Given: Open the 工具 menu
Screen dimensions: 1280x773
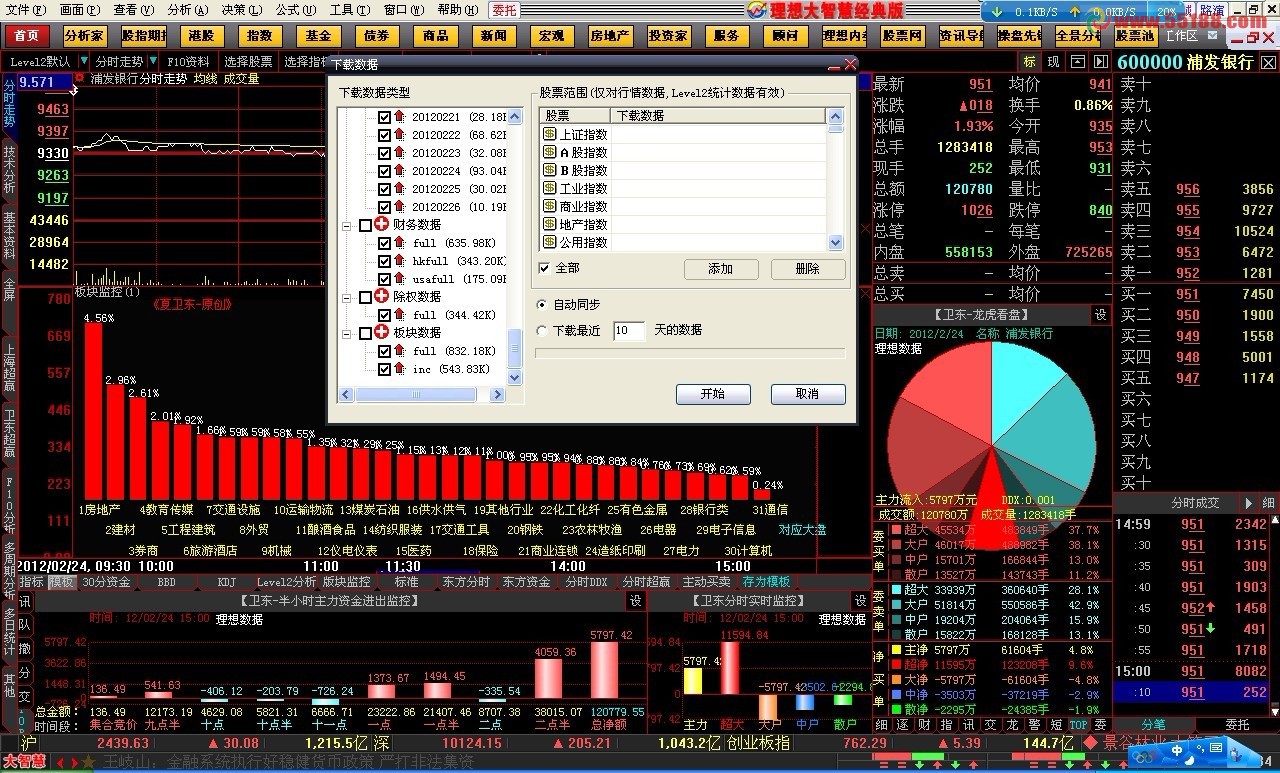Looking at the screenshot, I should pyautogui.click(x=349, y=9).
